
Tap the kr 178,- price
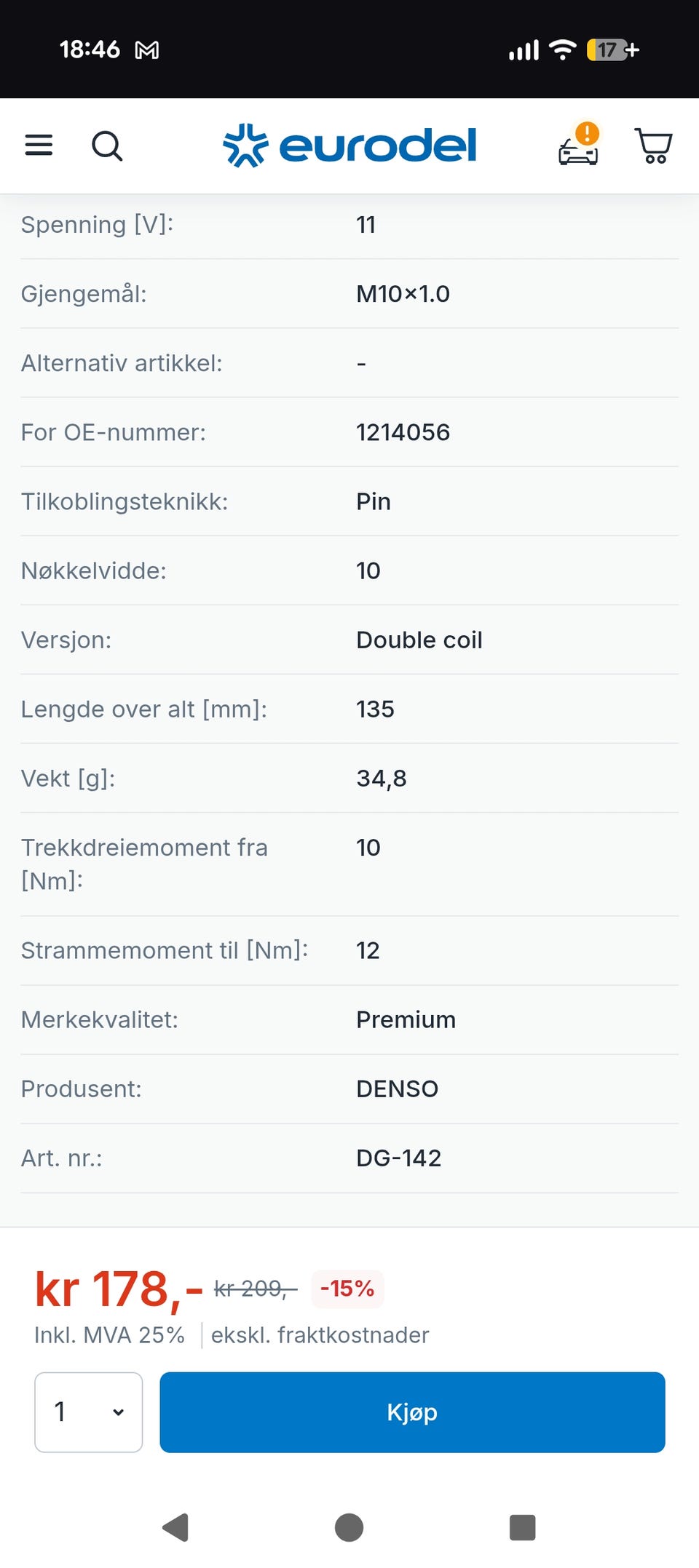(x=118, y=1290)
